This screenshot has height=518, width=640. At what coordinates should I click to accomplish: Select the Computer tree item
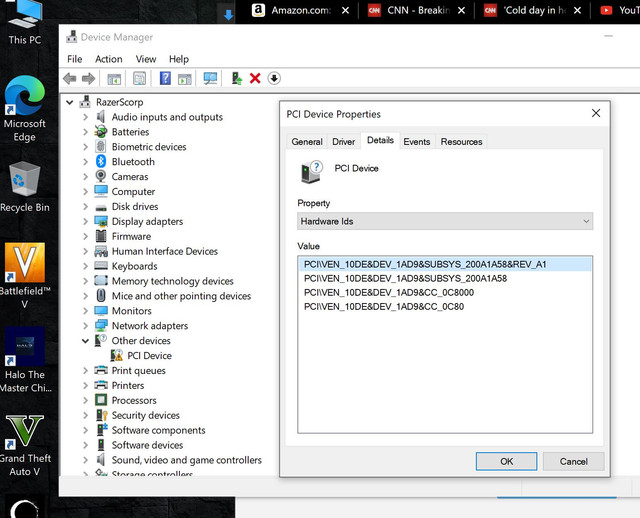[133, 191]
